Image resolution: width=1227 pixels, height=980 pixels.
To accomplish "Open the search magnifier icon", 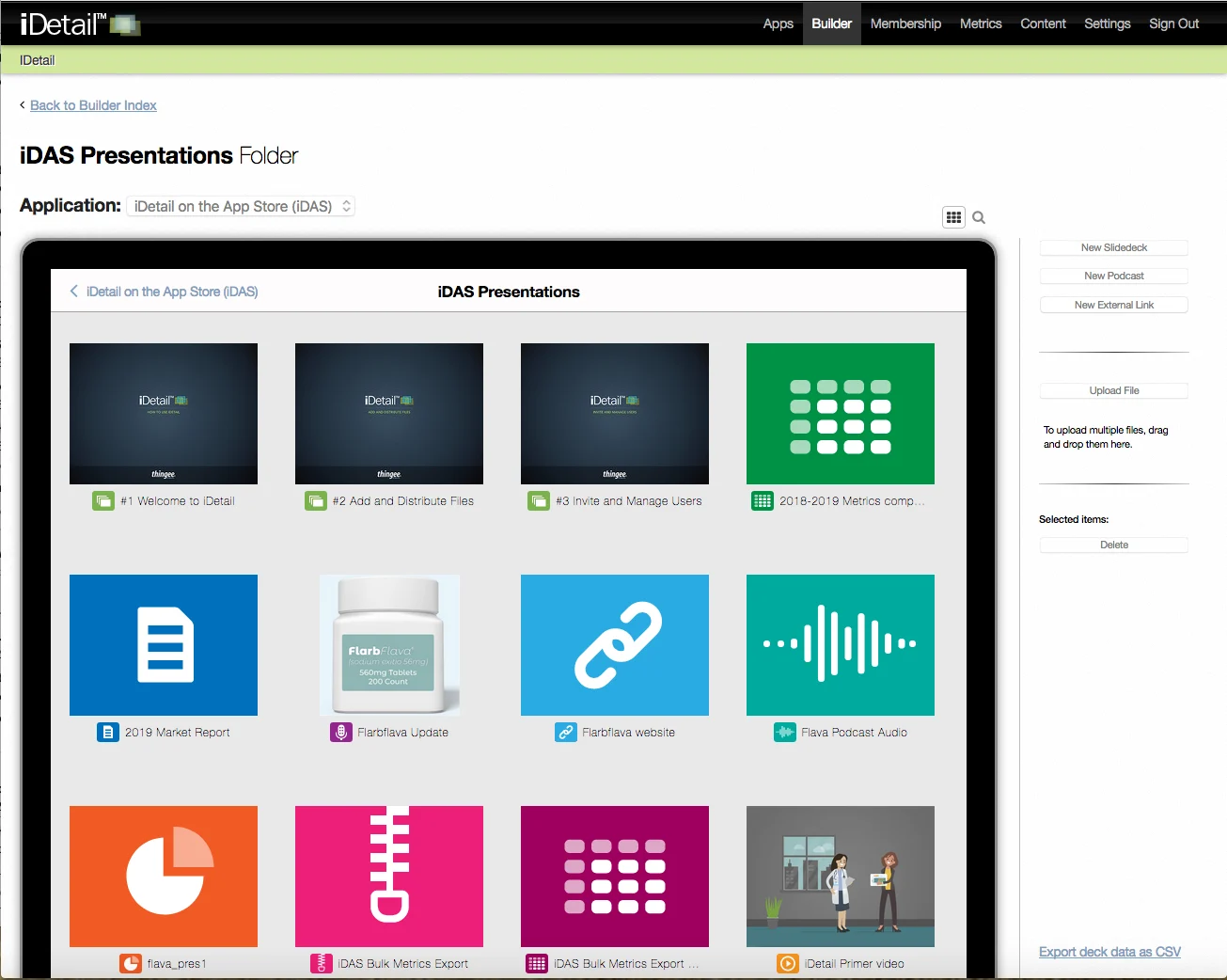I will (979, 217).
